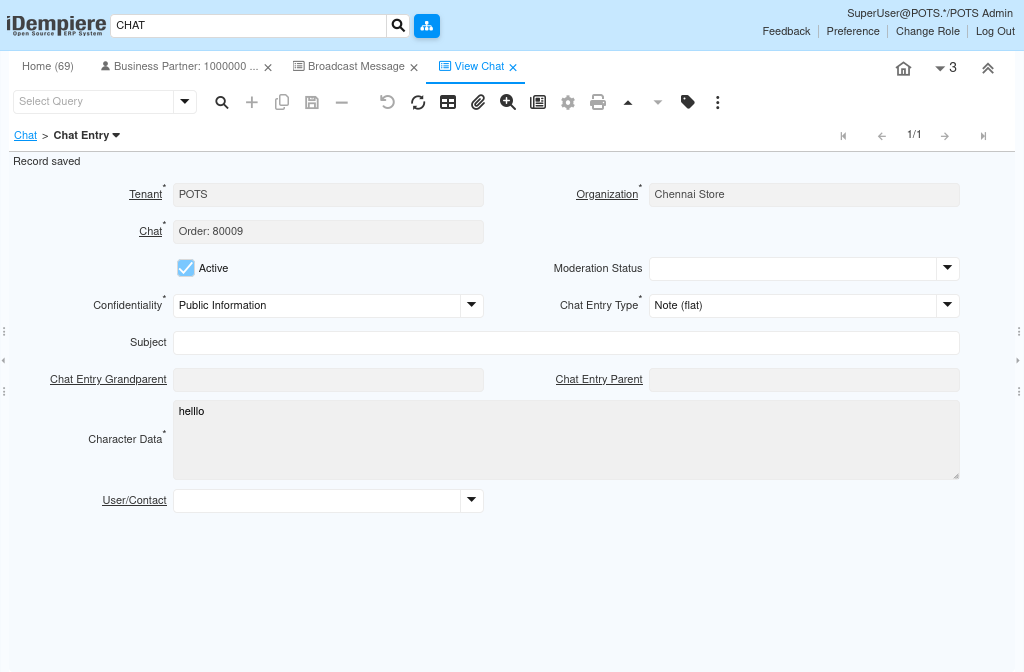Click the Feedback link
This screenshot has width=1024, height=672.
786,31
